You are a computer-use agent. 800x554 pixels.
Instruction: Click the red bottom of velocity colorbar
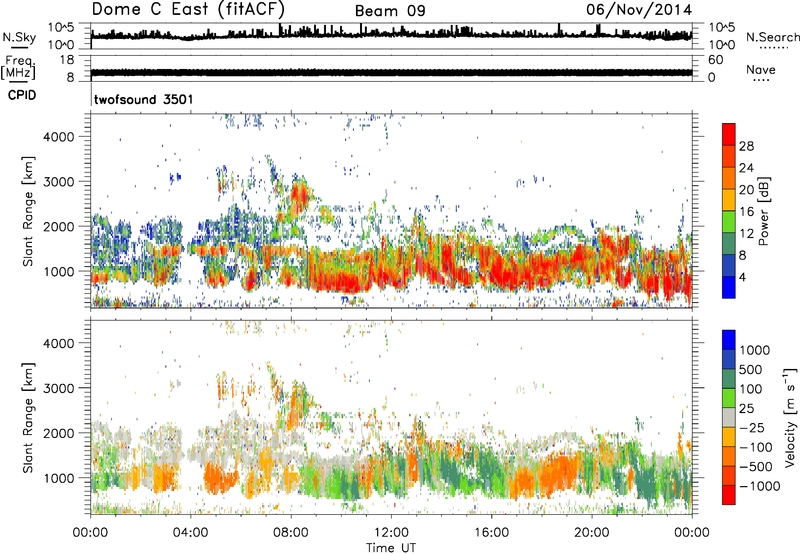pyautogui.click(x=729, y=495)
